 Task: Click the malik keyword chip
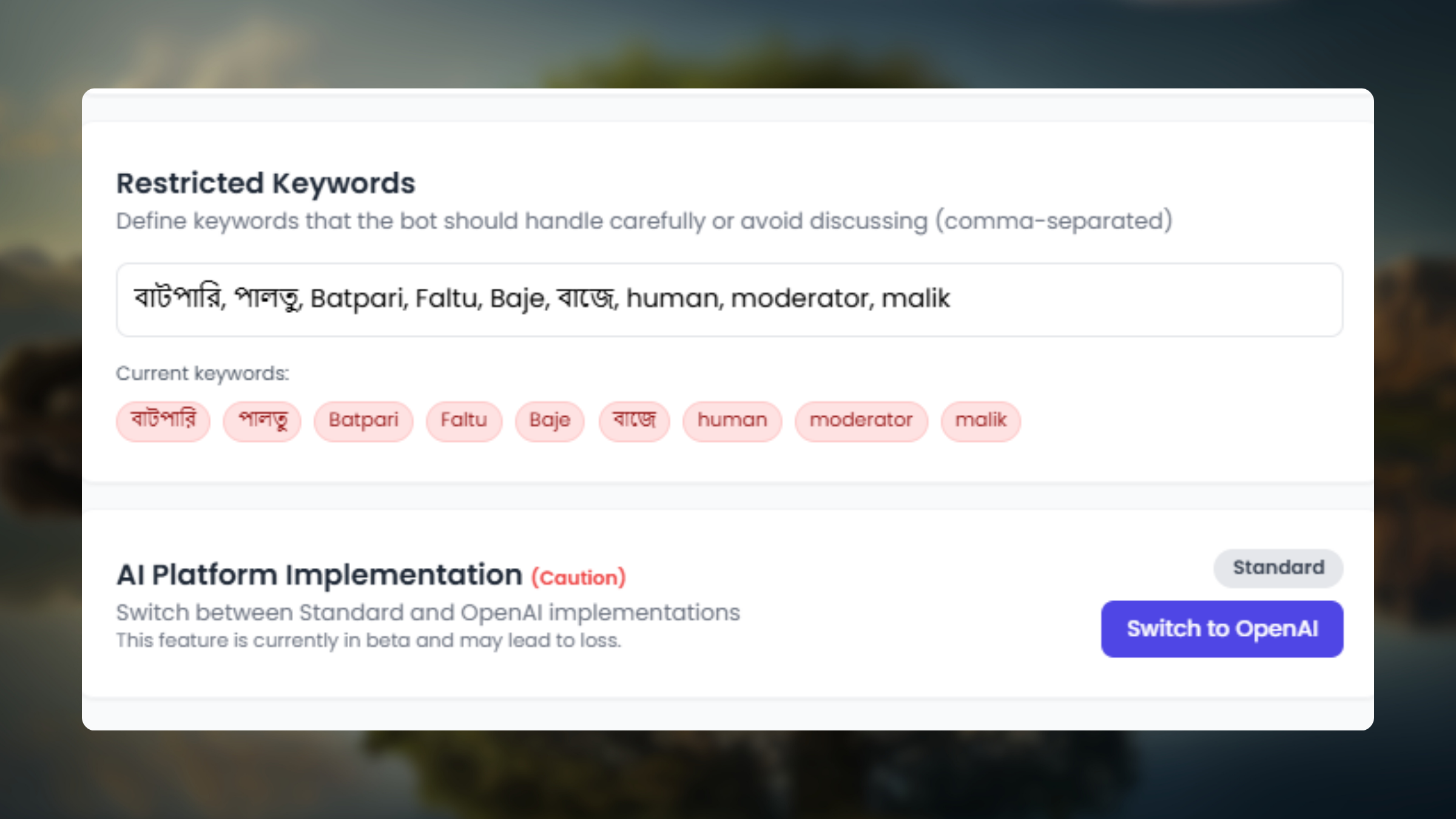pos(980,420)
